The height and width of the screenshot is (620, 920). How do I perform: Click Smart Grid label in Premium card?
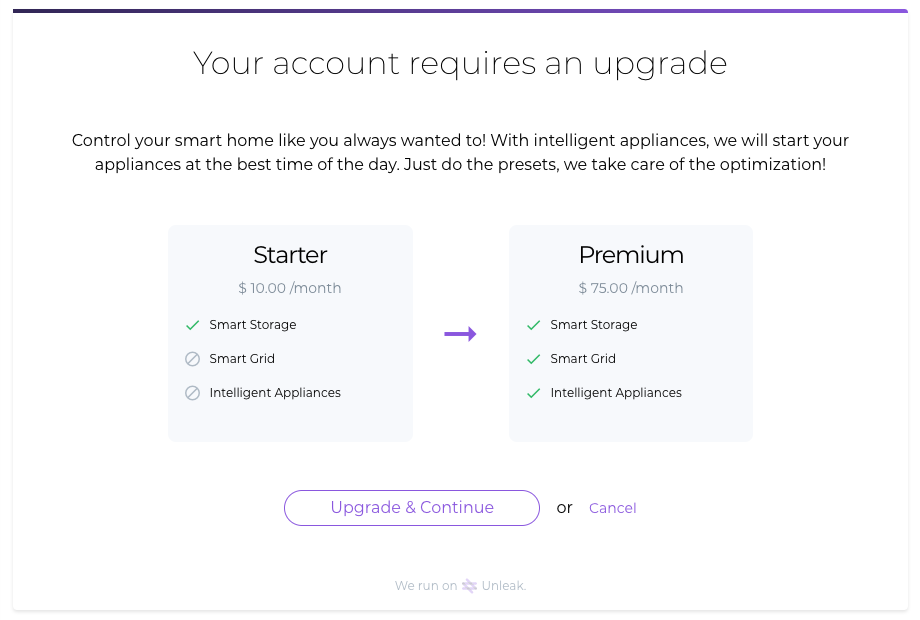pos(583,359)
